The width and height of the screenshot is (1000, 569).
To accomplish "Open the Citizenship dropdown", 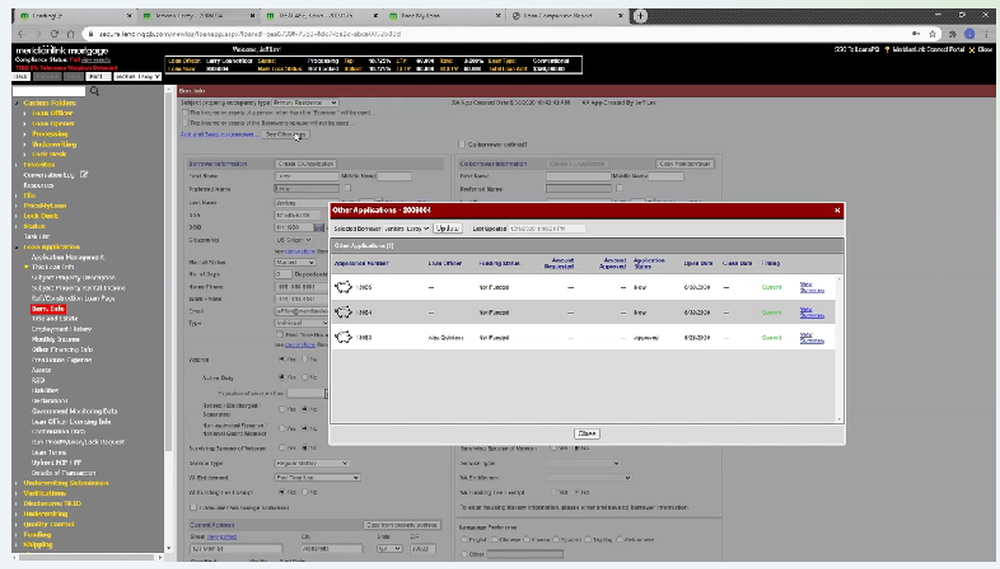I will [293, 240].
